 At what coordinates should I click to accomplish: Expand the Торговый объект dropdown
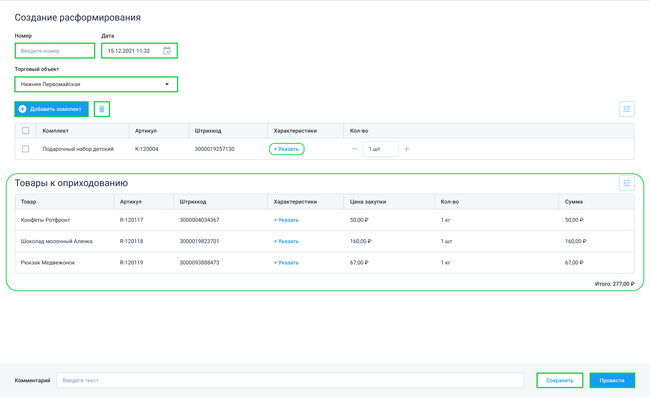(96, 84)
